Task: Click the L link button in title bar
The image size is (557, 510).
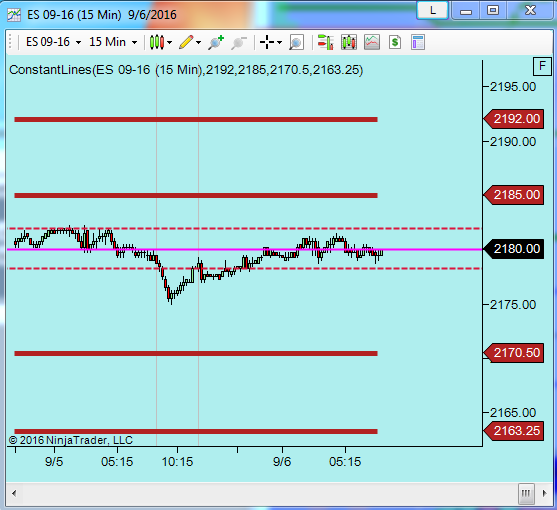Action: tap(432, 10)
